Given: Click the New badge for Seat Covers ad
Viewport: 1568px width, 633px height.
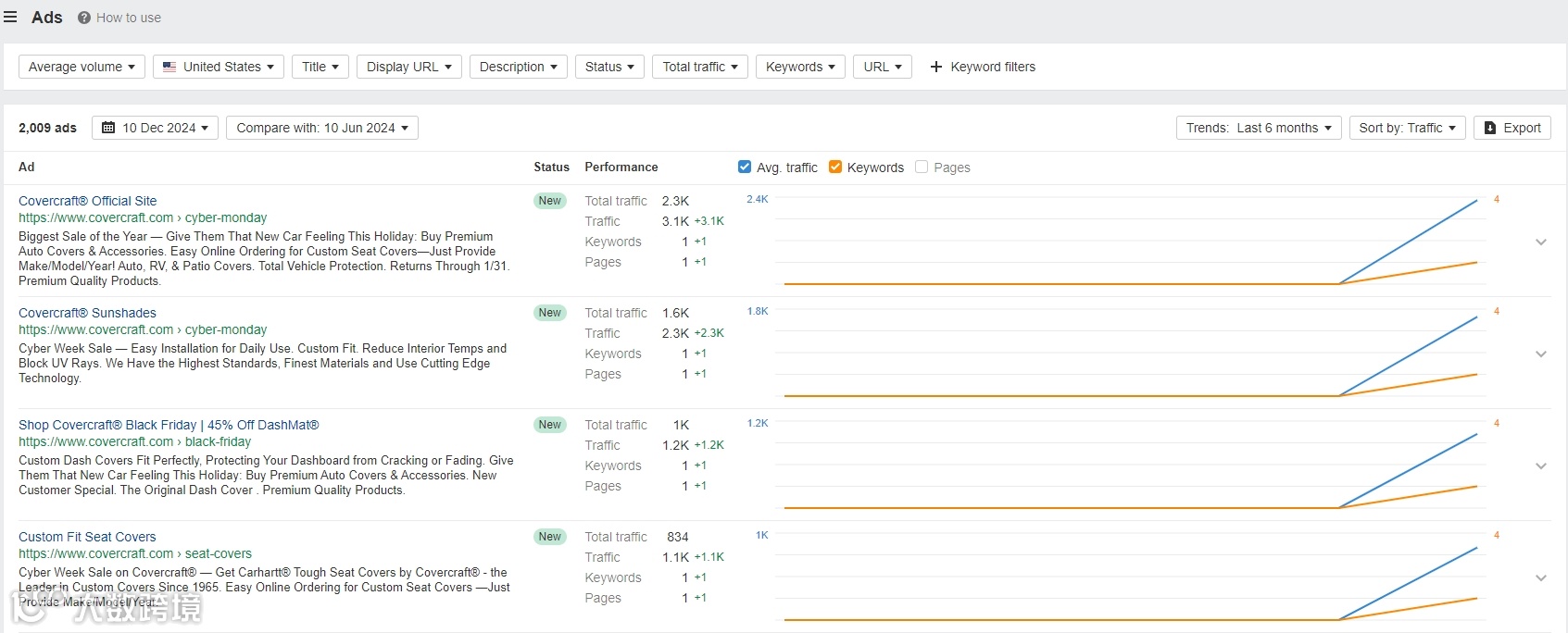Looking at the screenshot, I should 550,537.
